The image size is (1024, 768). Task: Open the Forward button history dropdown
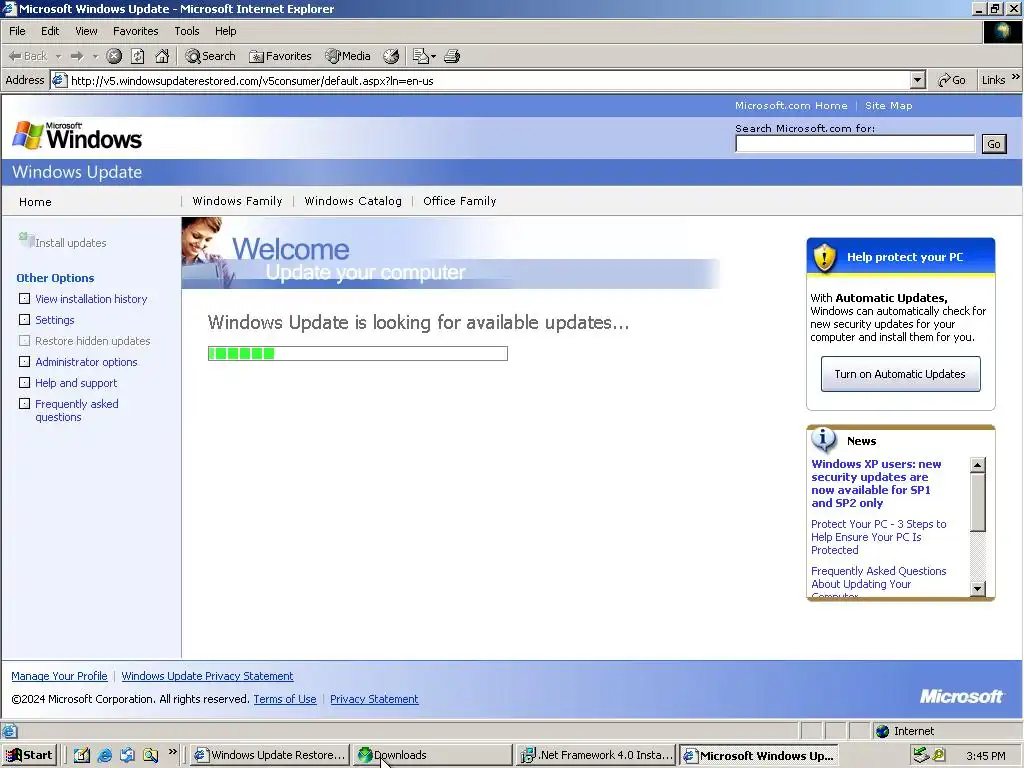tap(95, 56)
